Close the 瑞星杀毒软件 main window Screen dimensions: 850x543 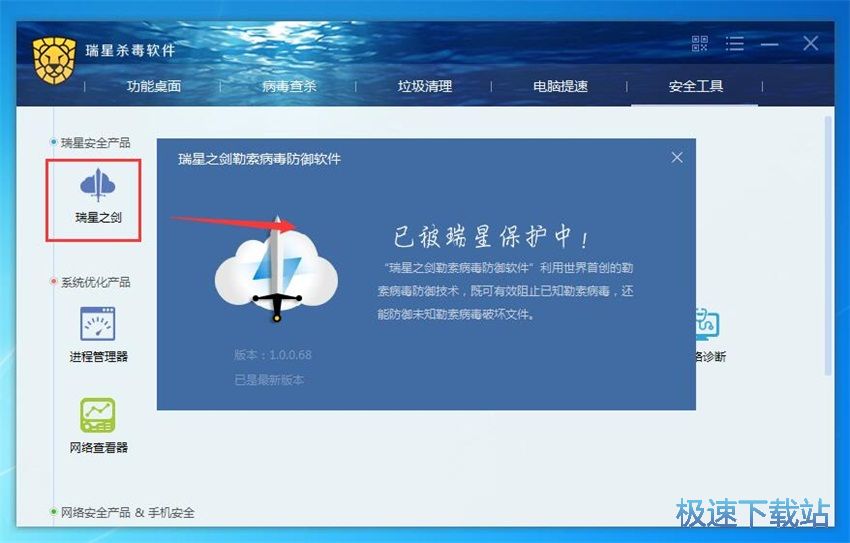(x=810, y=43)
